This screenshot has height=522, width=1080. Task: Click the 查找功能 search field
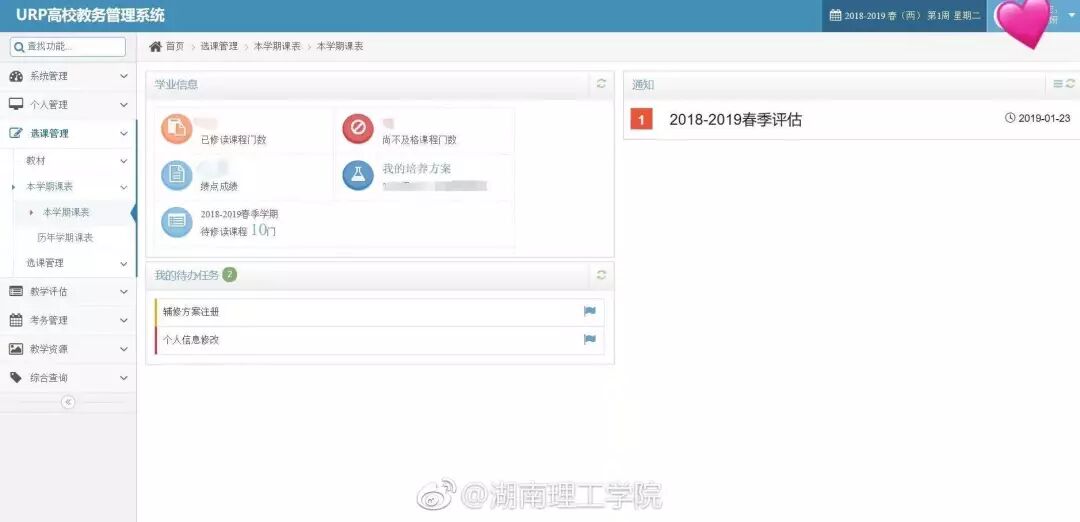[68, 47]
